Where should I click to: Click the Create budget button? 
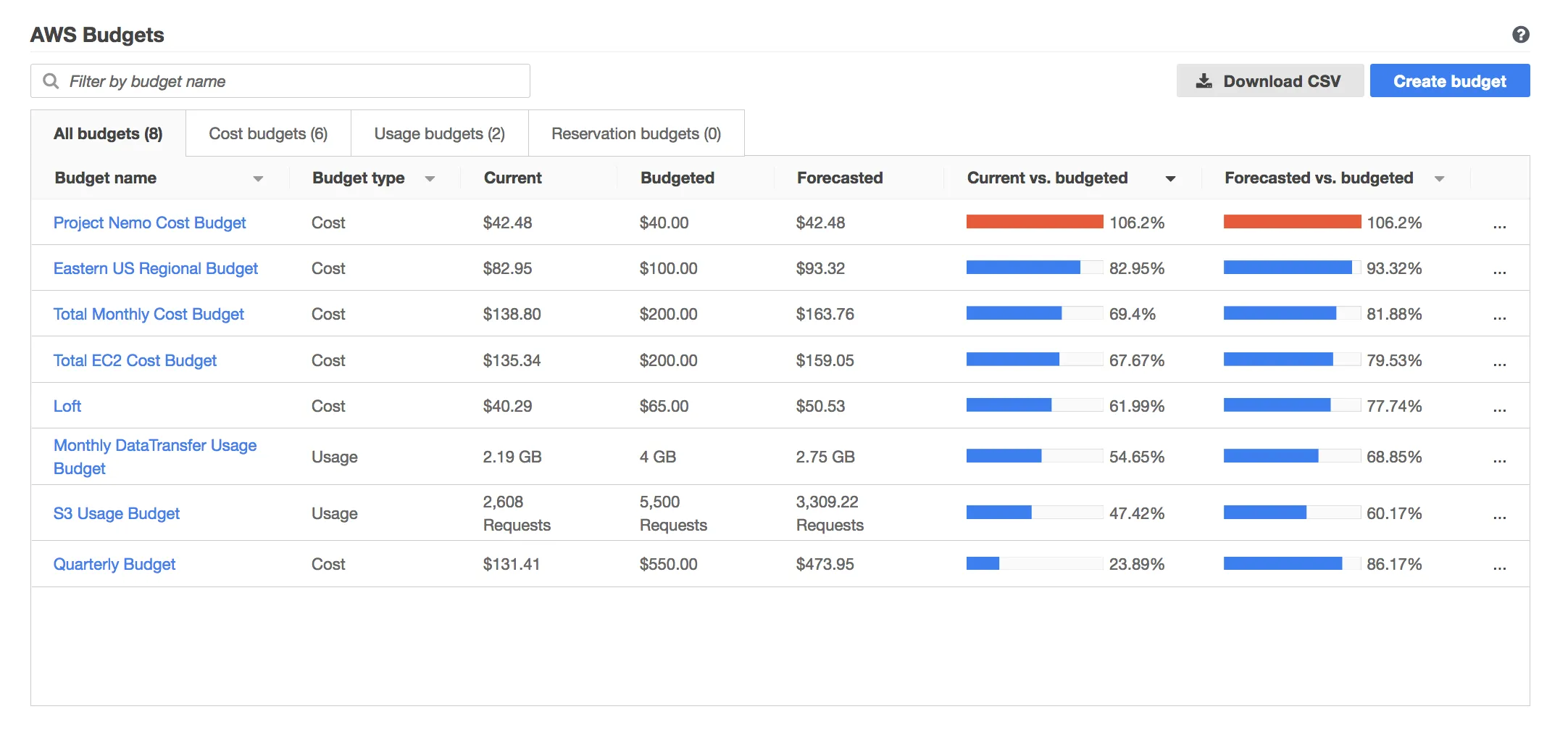(x=1449, y=80)
